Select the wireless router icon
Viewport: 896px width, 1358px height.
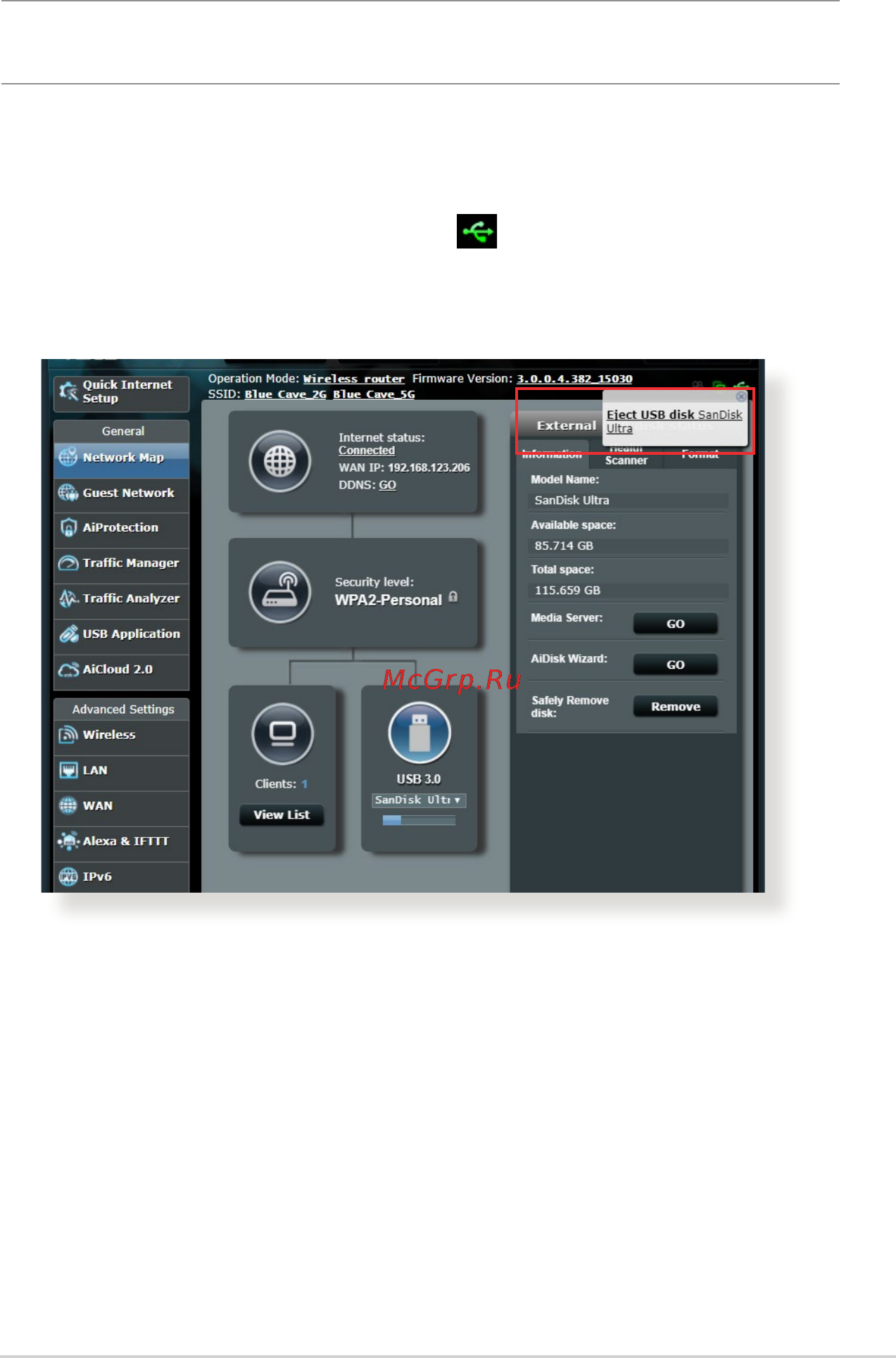pos(280,592)
